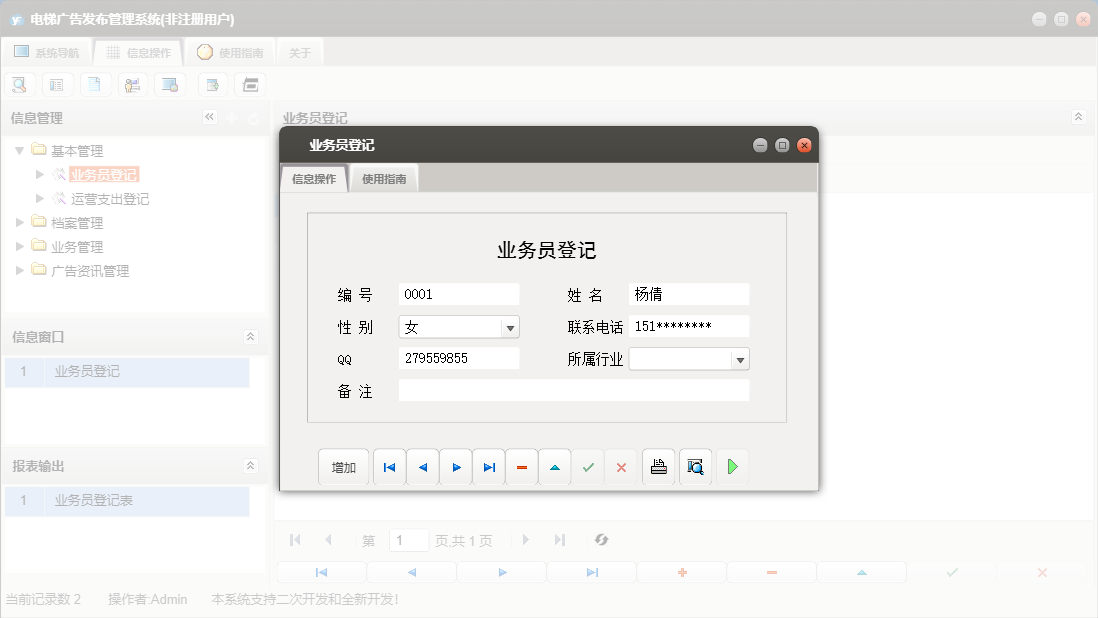Click the page number input field

408,539
